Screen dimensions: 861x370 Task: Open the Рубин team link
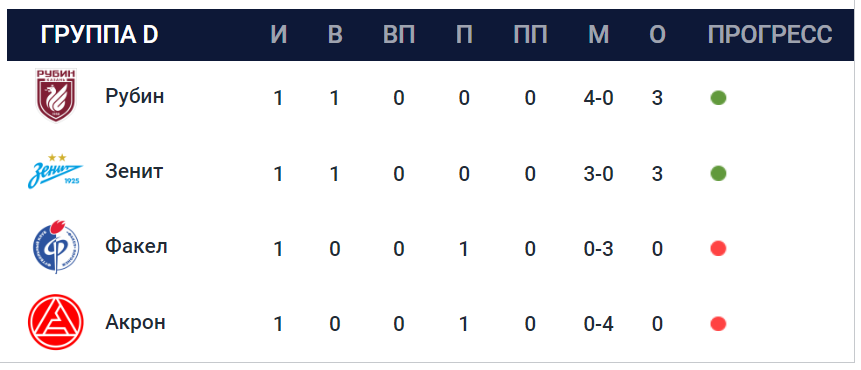(135, 97)
